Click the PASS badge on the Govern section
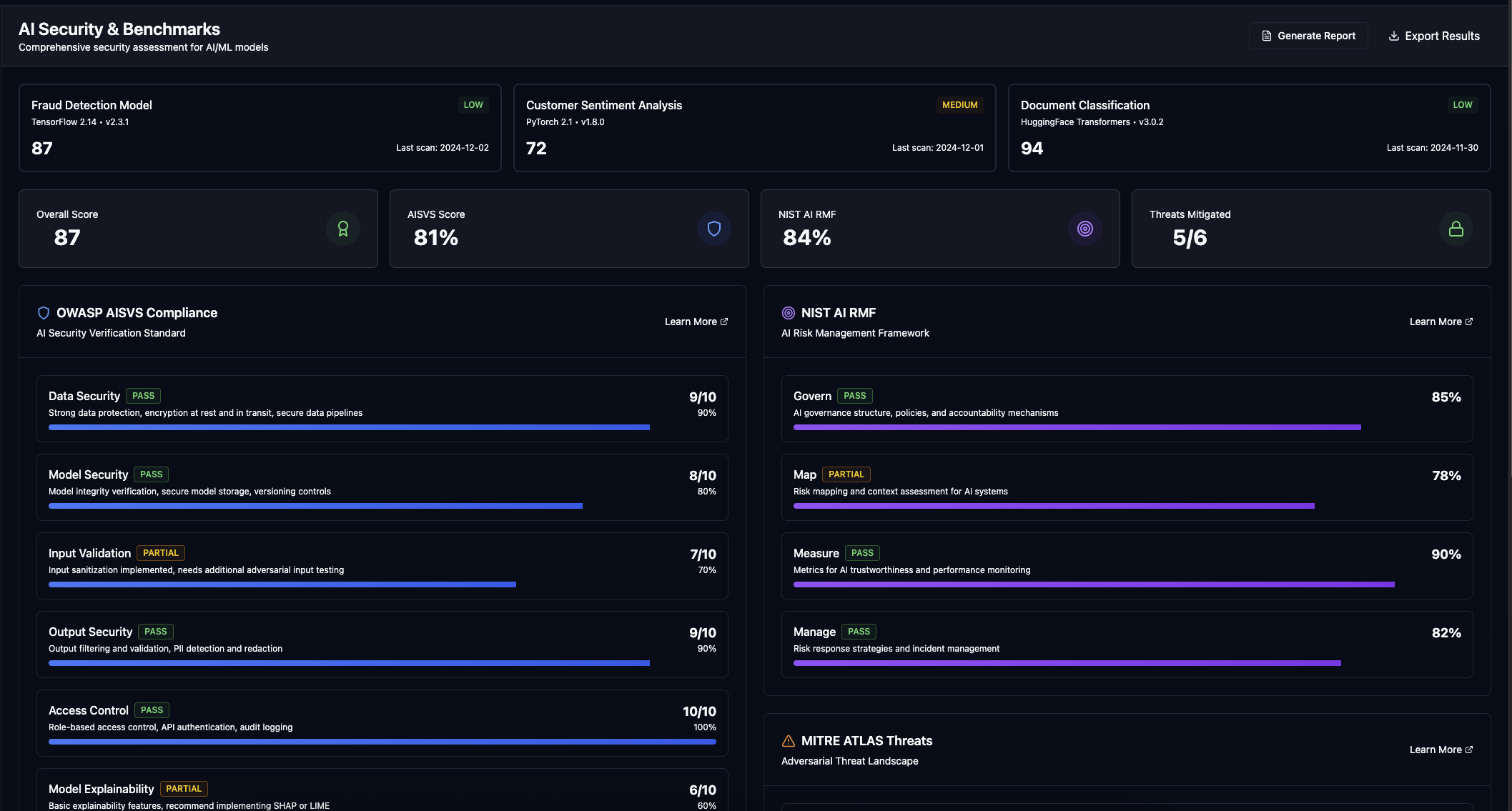The height and width of the screenshot is (811, 1512). coord(854,395)
